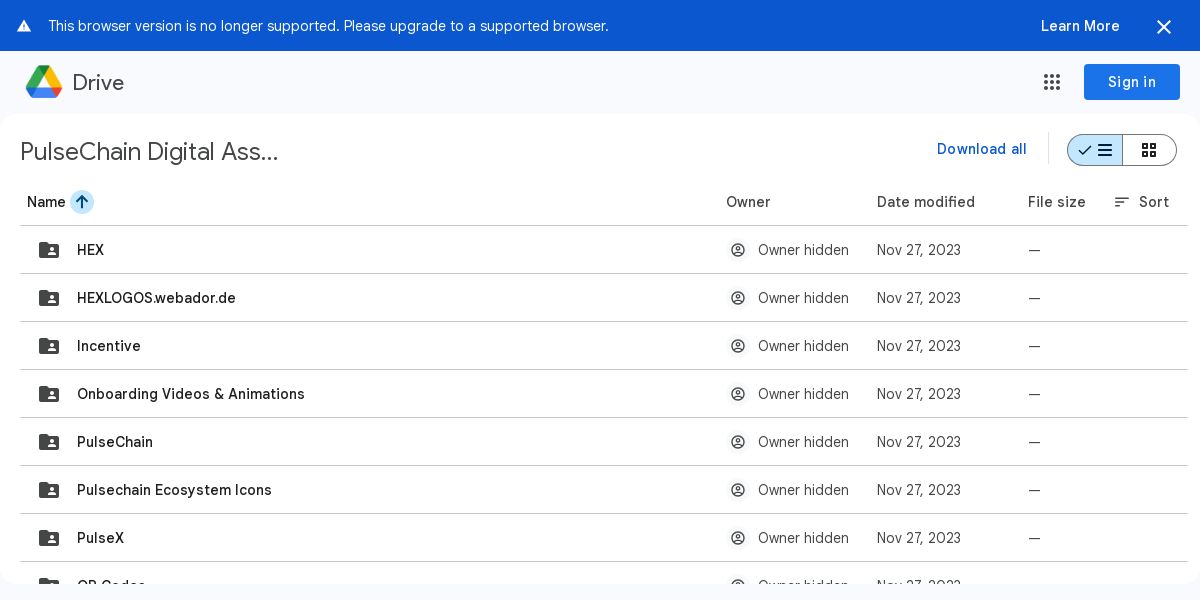Open the Sort options menu
This screenshot has height=600, width=1200.
[x=1142, y=202]
